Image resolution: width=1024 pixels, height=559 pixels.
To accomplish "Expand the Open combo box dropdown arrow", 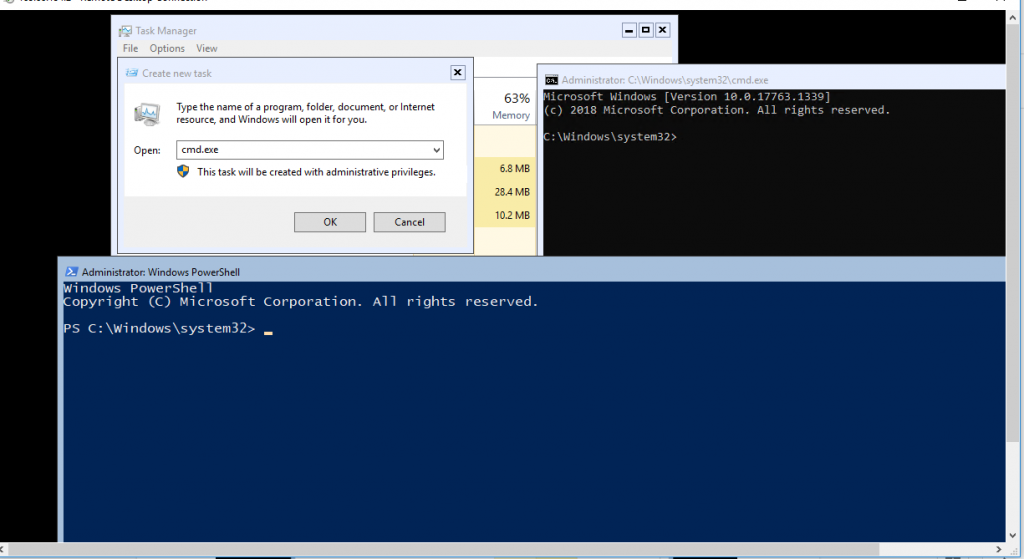I will 436,150.
